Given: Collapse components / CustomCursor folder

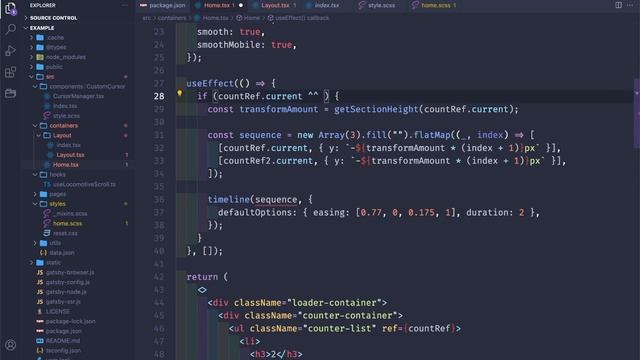Looking at the screenshot, I should tap(35, 87).
